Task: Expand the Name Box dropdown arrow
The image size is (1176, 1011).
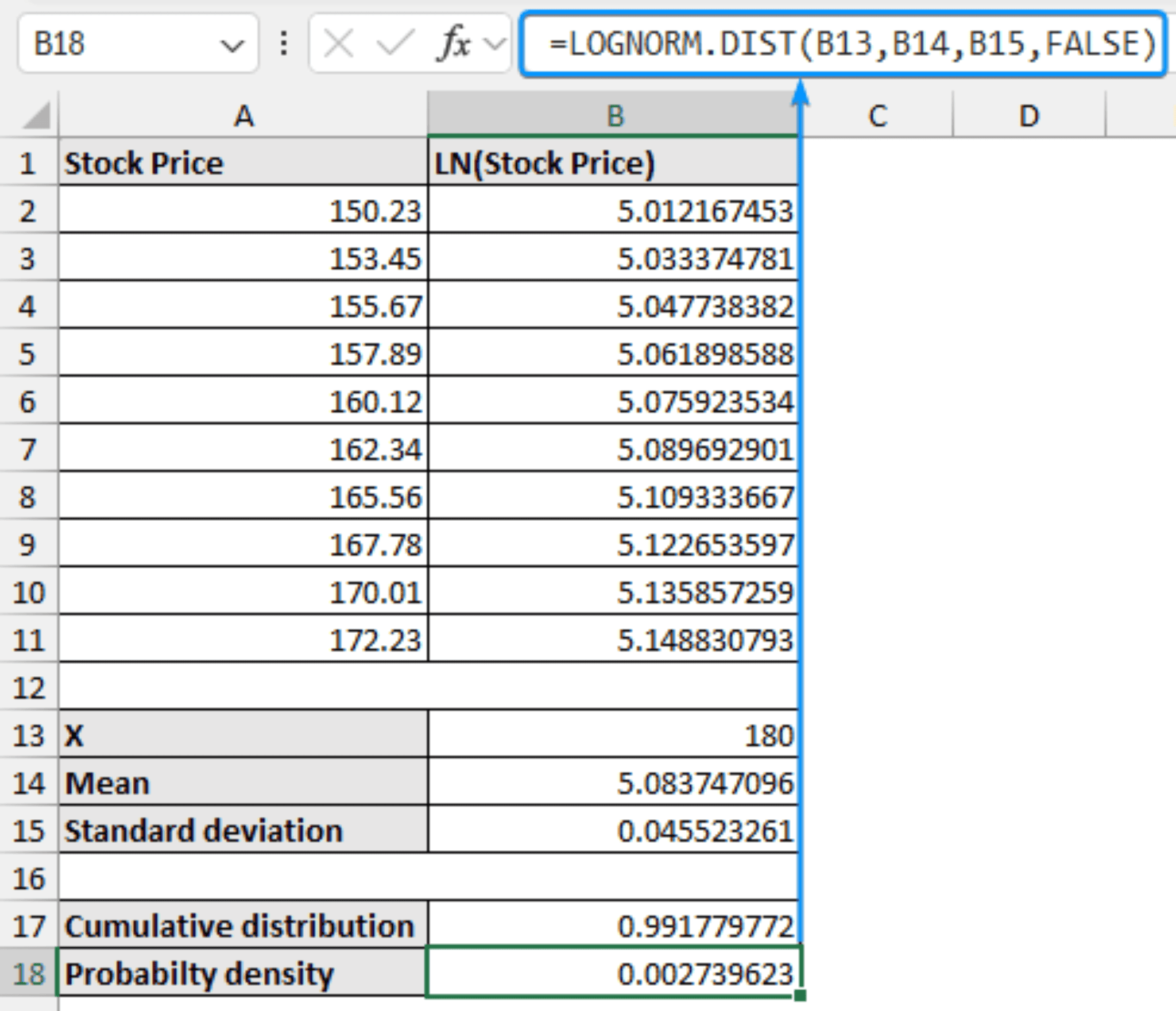Action: point(232,45)
